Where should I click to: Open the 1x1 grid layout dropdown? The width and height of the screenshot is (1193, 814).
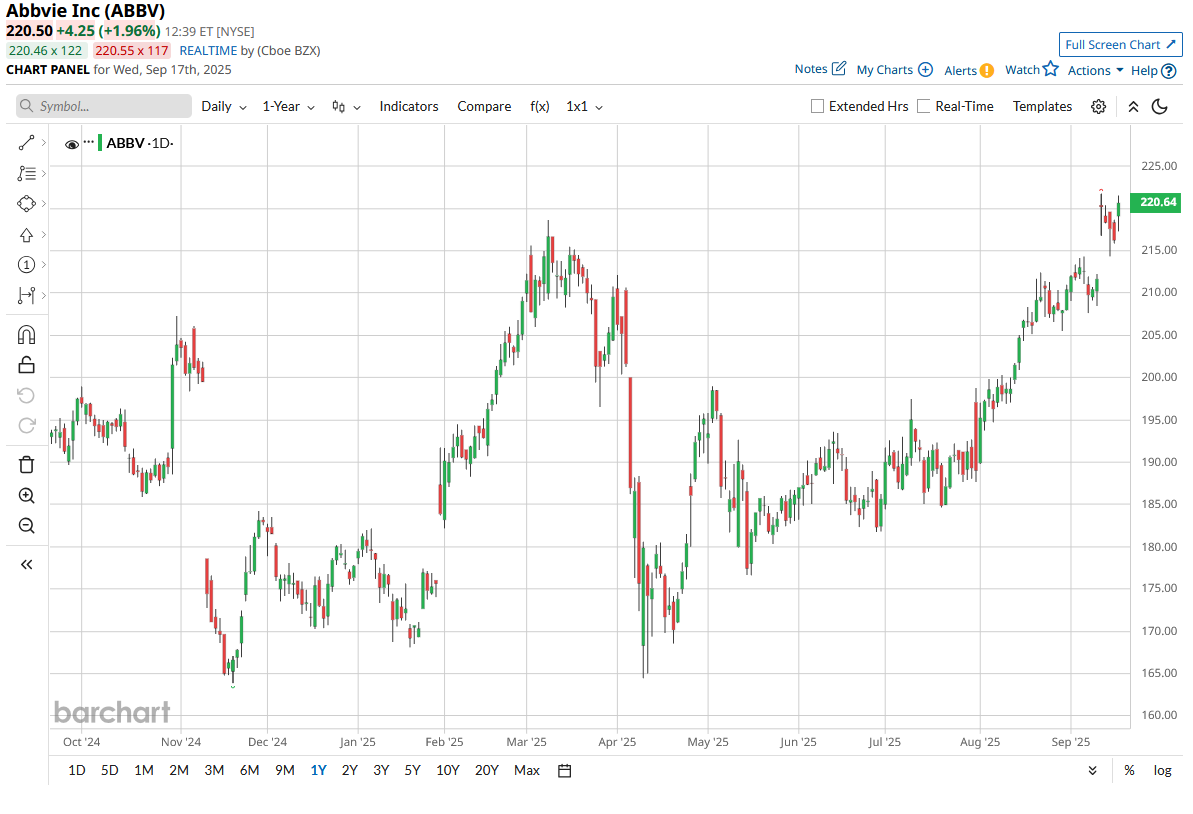[584, 107]
